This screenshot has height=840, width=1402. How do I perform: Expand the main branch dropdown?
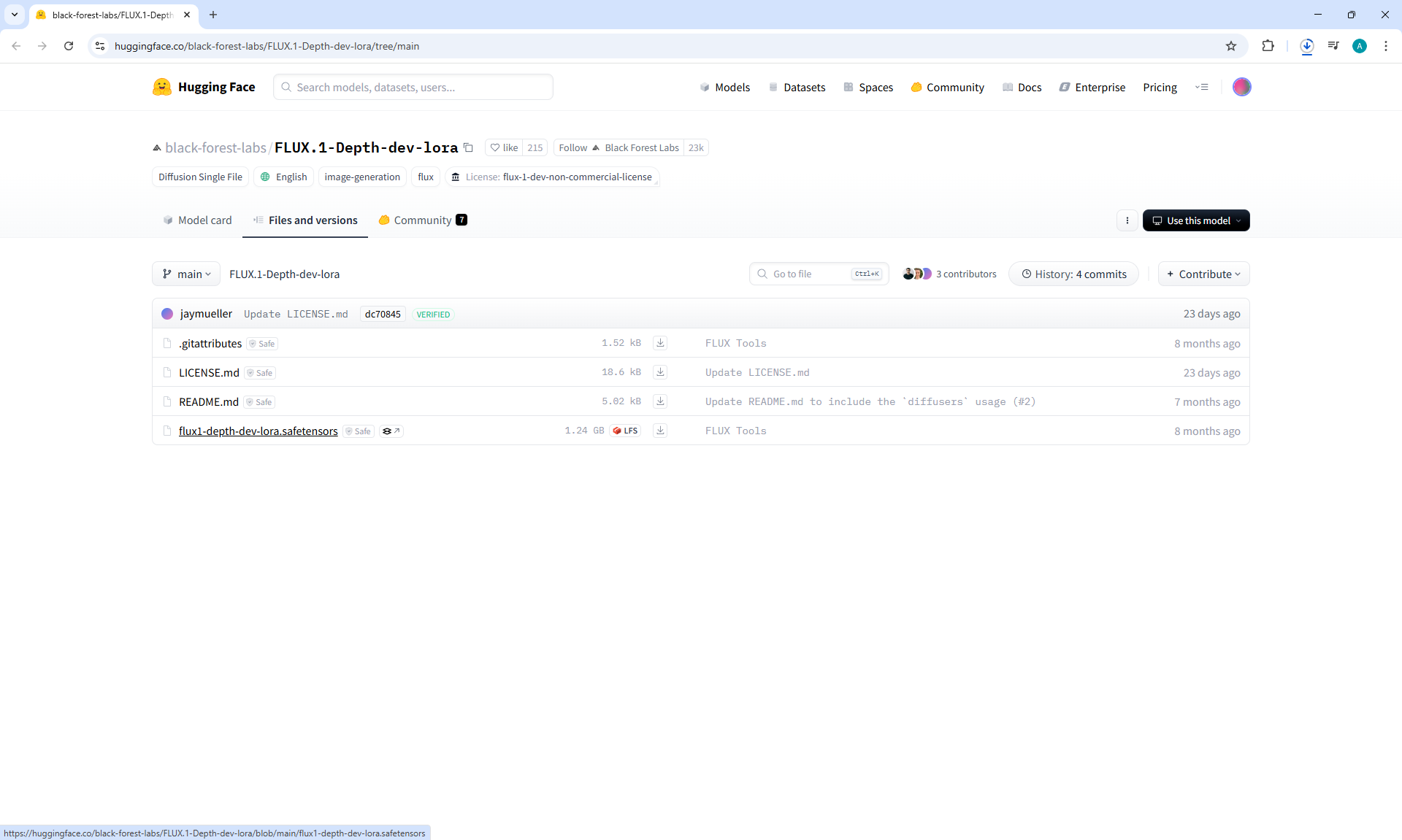(186, 274)
